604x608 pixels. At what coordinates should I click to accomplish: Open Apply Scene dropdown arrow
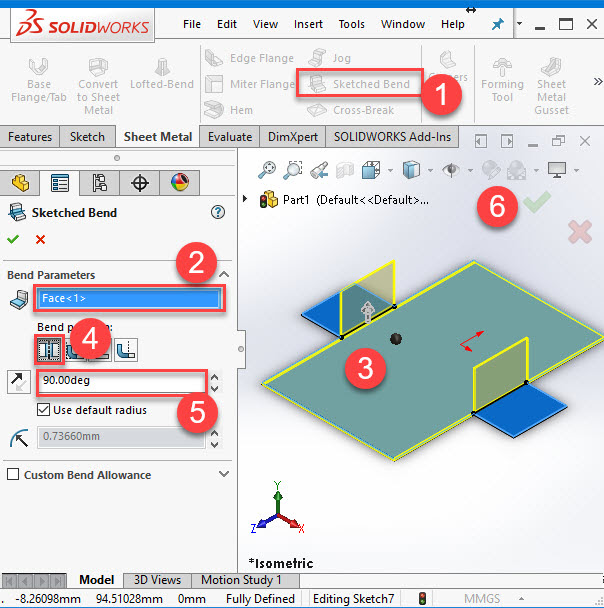point(537,170)
